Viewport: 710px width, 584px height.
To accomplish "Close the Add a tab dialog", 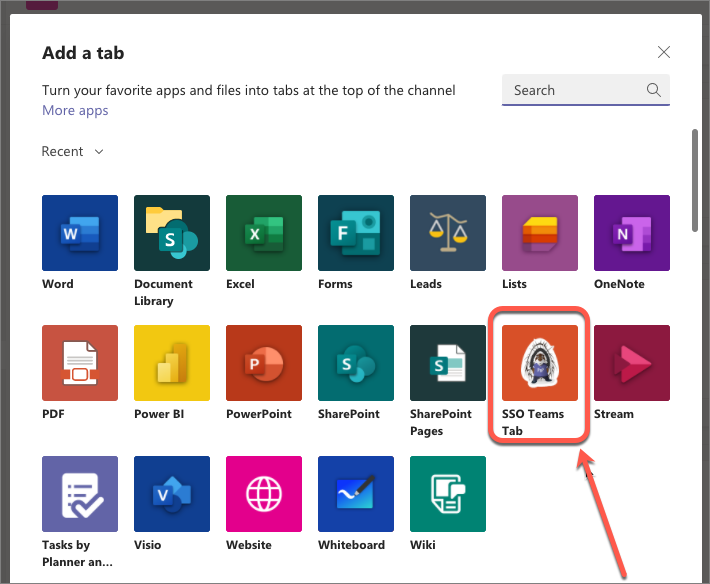I will (x=663, y=52).
